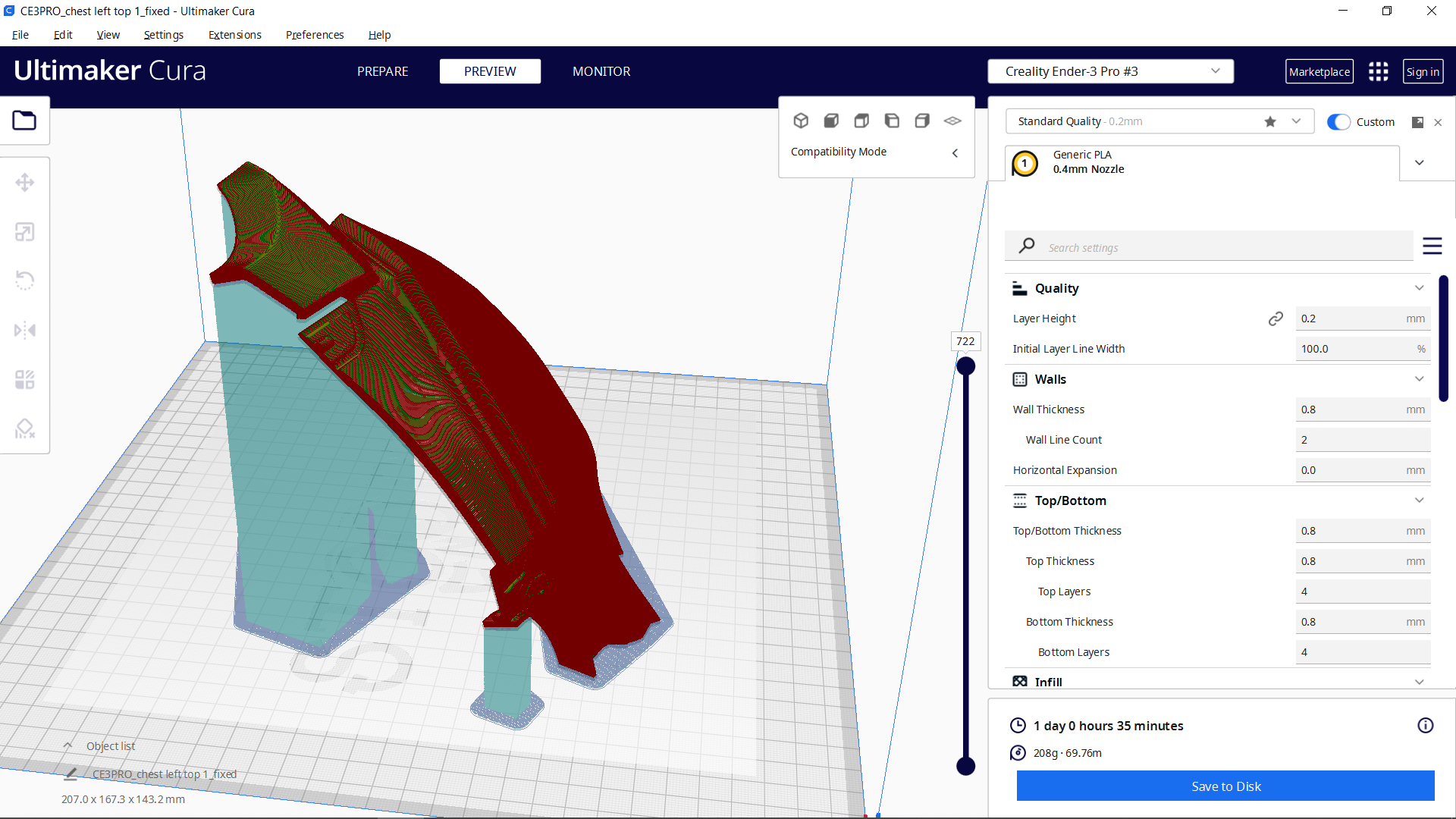
Task: Collapse the Walls settings section
Action: click(1420, 379)
